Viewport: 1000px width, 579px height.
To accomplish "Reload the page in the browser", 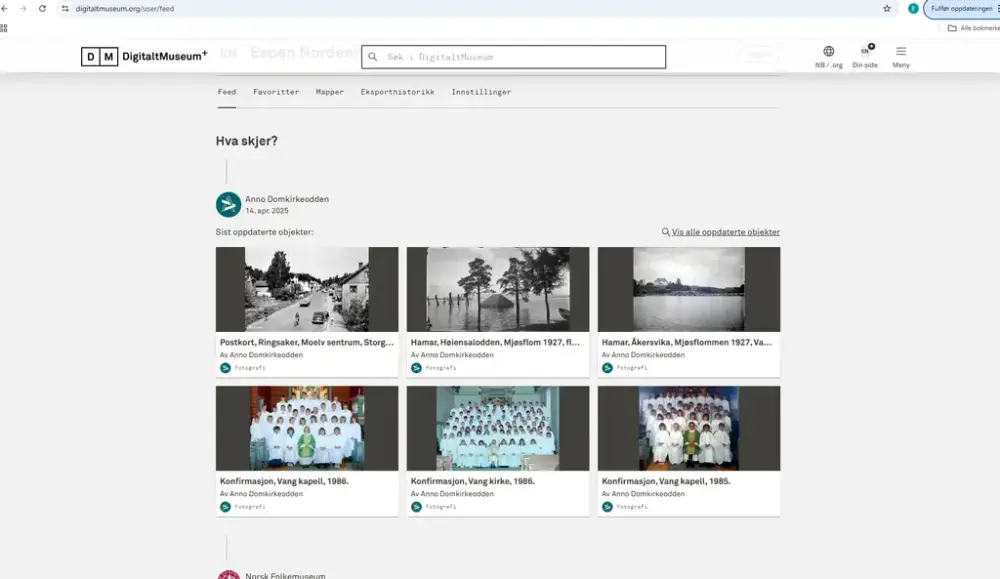I will (42, 8).
